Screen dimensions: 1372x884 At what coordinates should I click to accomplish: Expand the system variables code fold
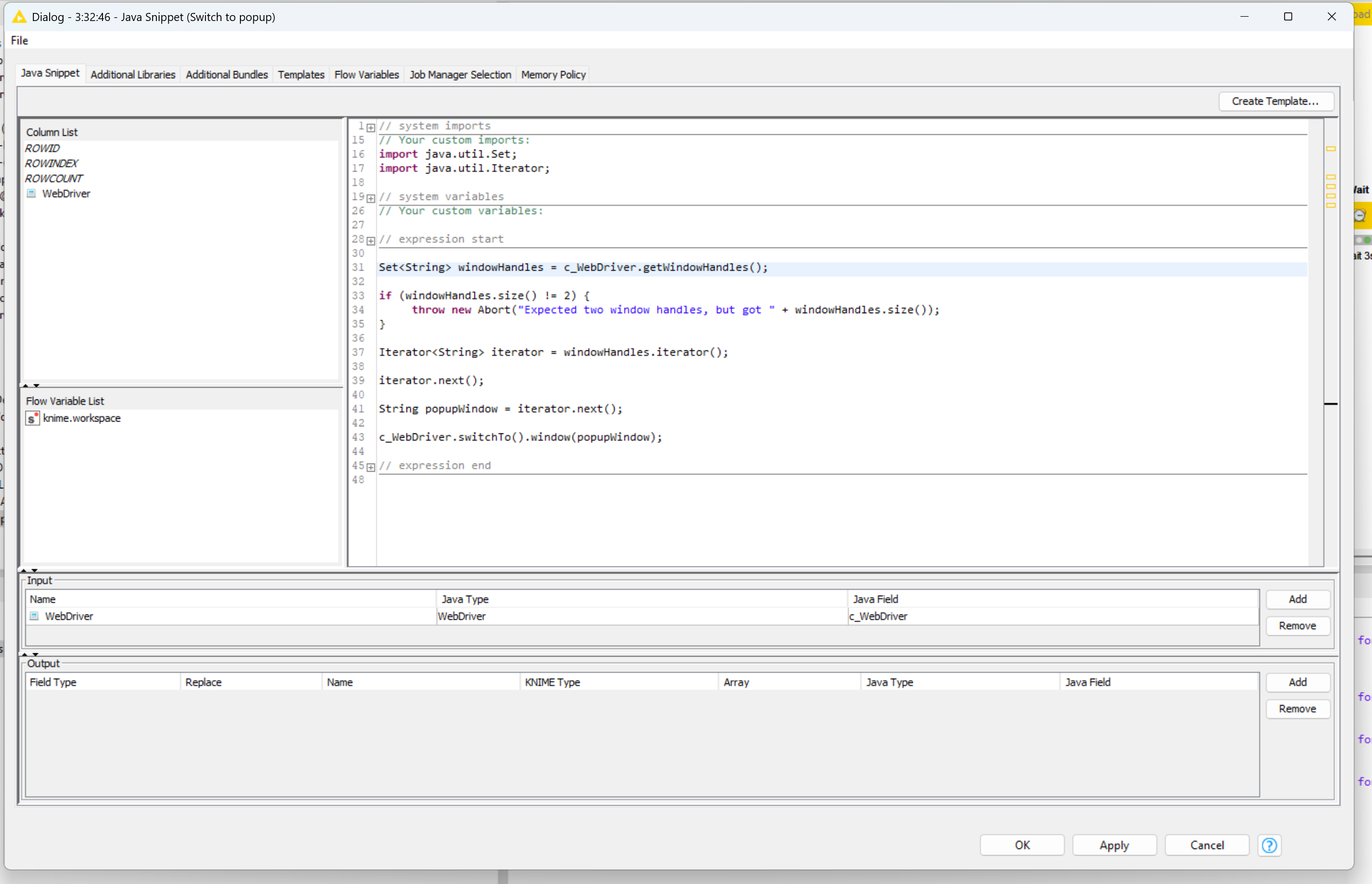pos(371,198)
